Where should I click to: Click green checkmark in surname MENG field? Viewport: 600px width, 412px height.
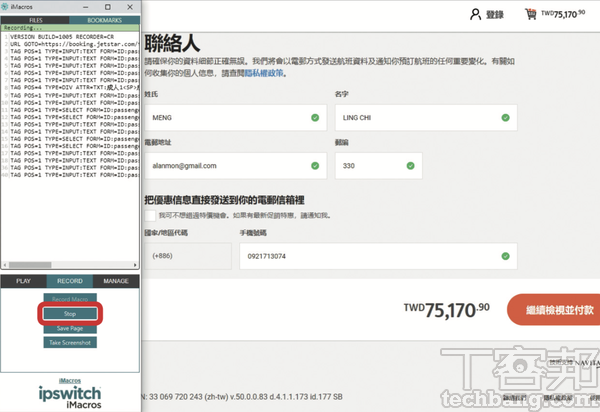click(x=315, y=118)
